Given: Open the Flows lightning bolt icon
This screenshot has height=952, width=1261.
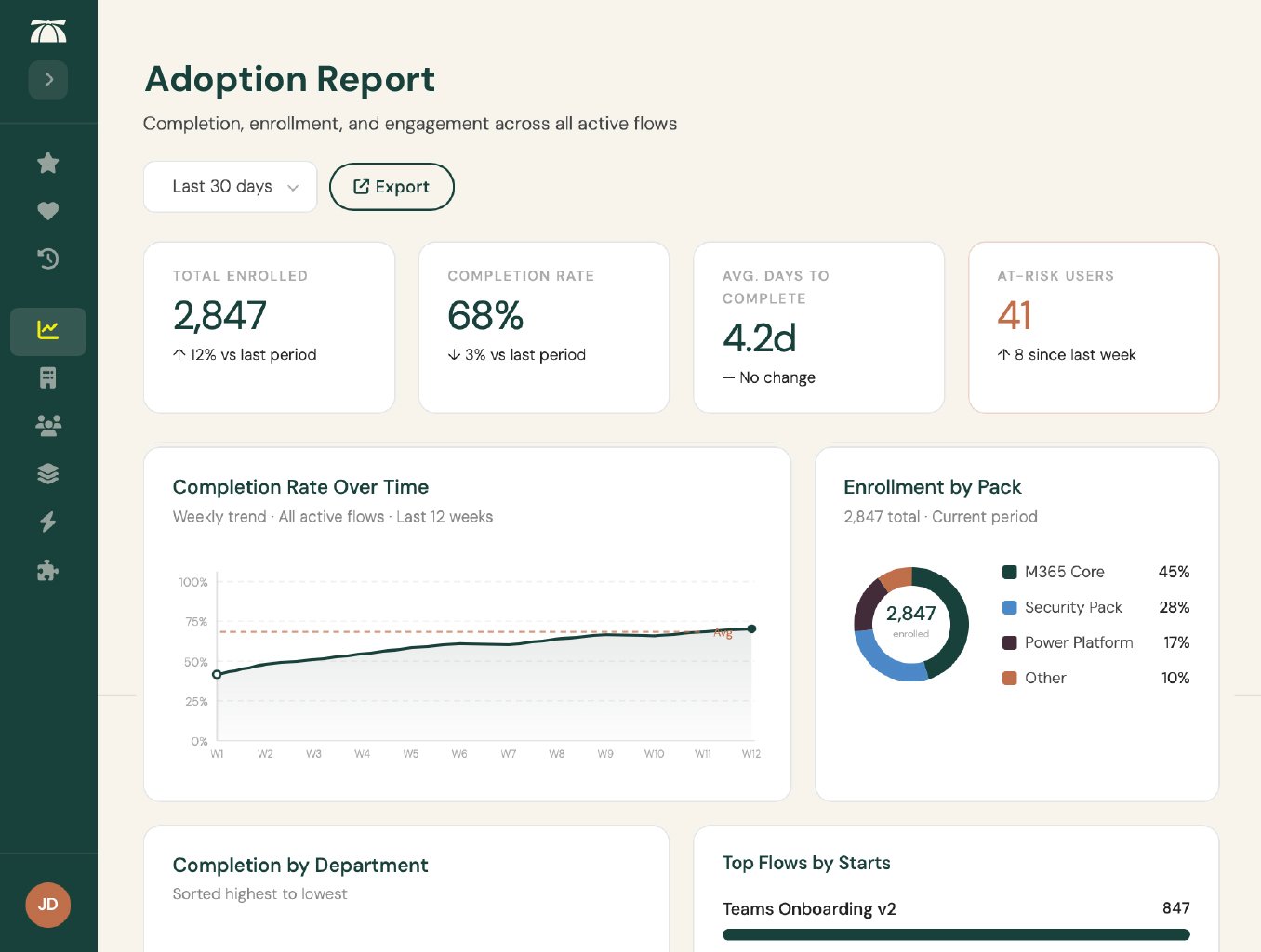Looking at the screenshot, I should click(47, 522).
